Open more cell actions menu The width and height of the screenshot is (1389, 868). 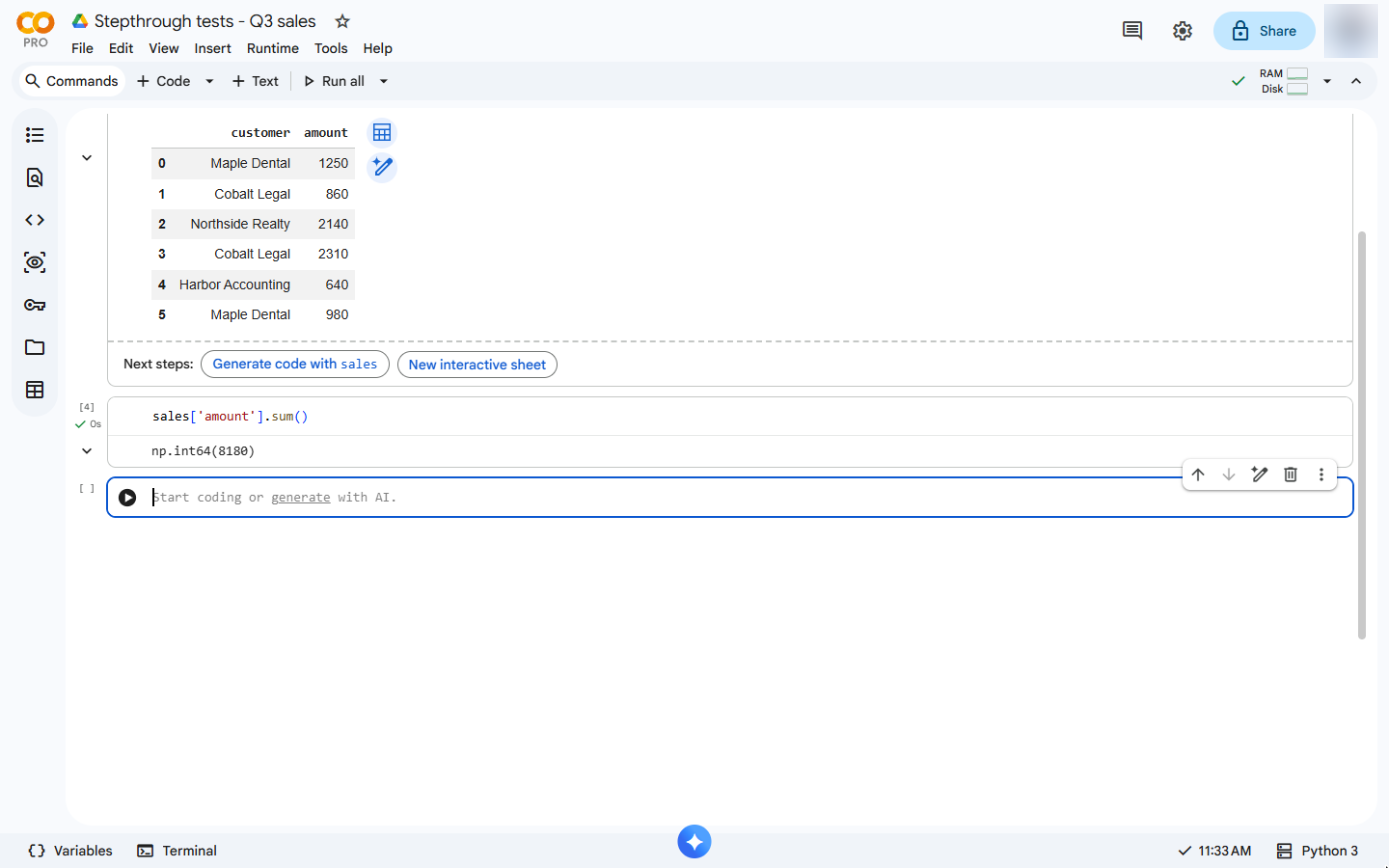point(1321,475)
